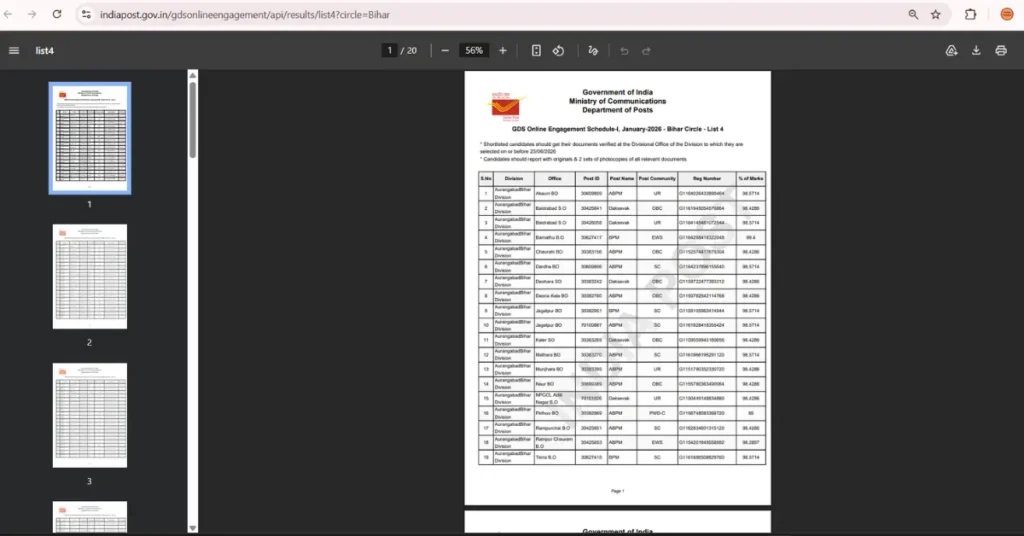Save the PDF to Google Drive
The image size is (1024, 536).
pyautogui.click(x=952, y=50)
